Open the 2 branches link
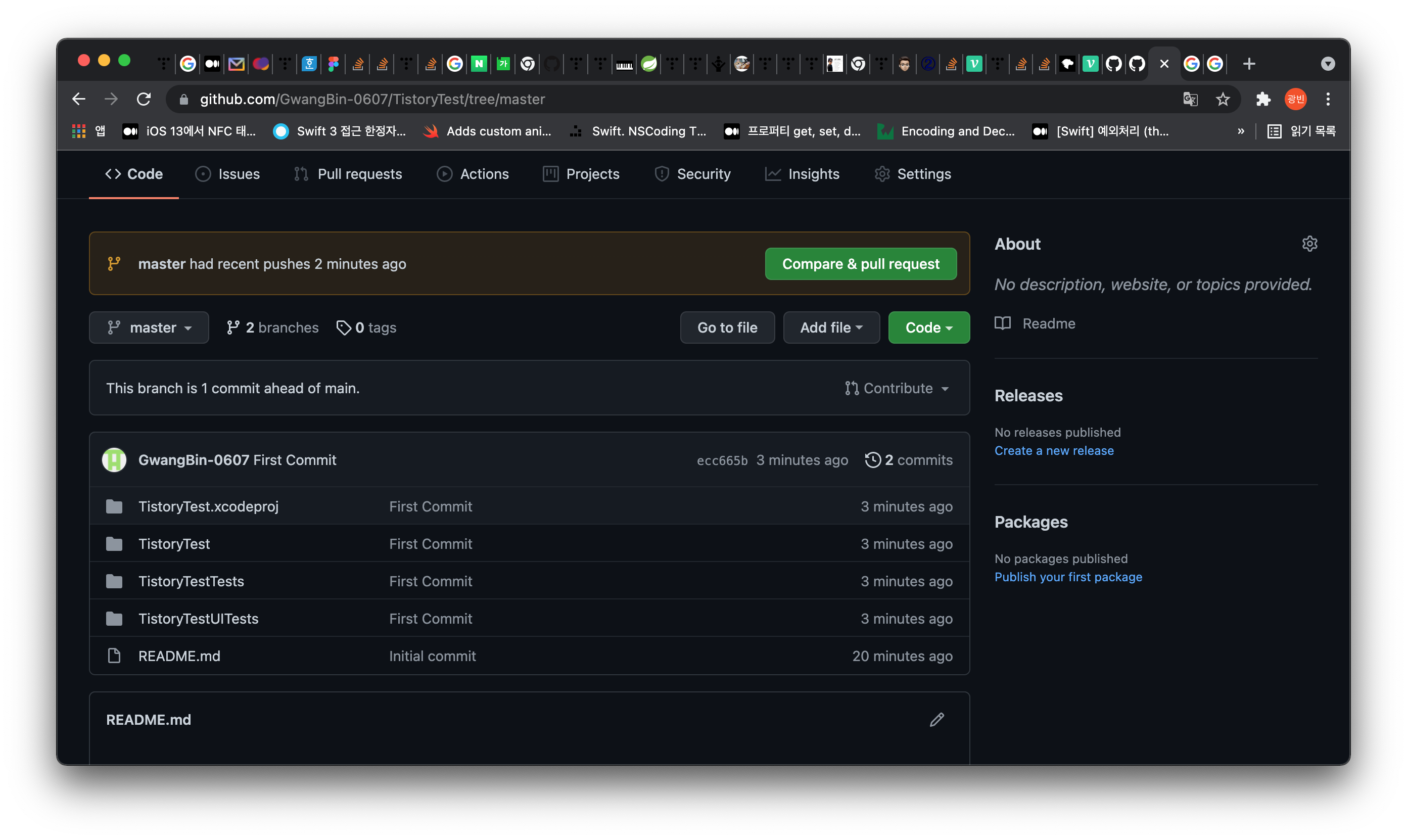The width and height of the screenshot is (1407, 840). (273, 328)
